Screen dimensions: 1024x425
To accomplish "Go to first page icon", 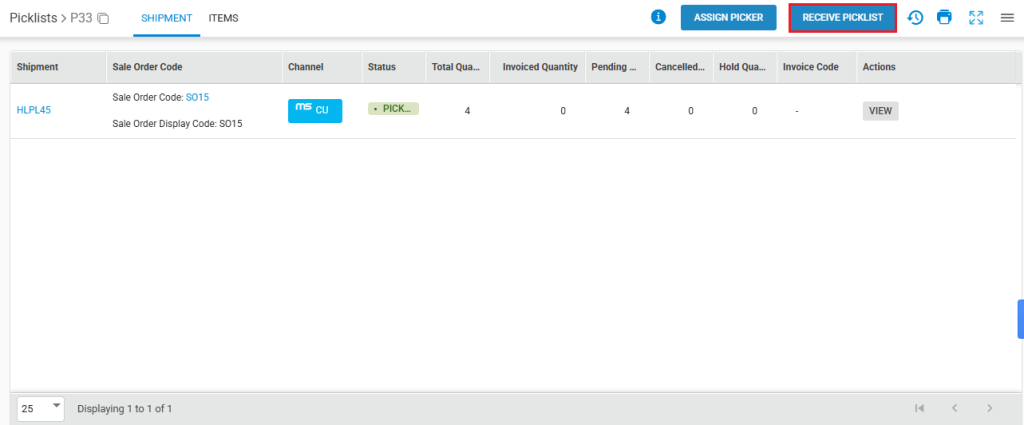I will [920, 408].
